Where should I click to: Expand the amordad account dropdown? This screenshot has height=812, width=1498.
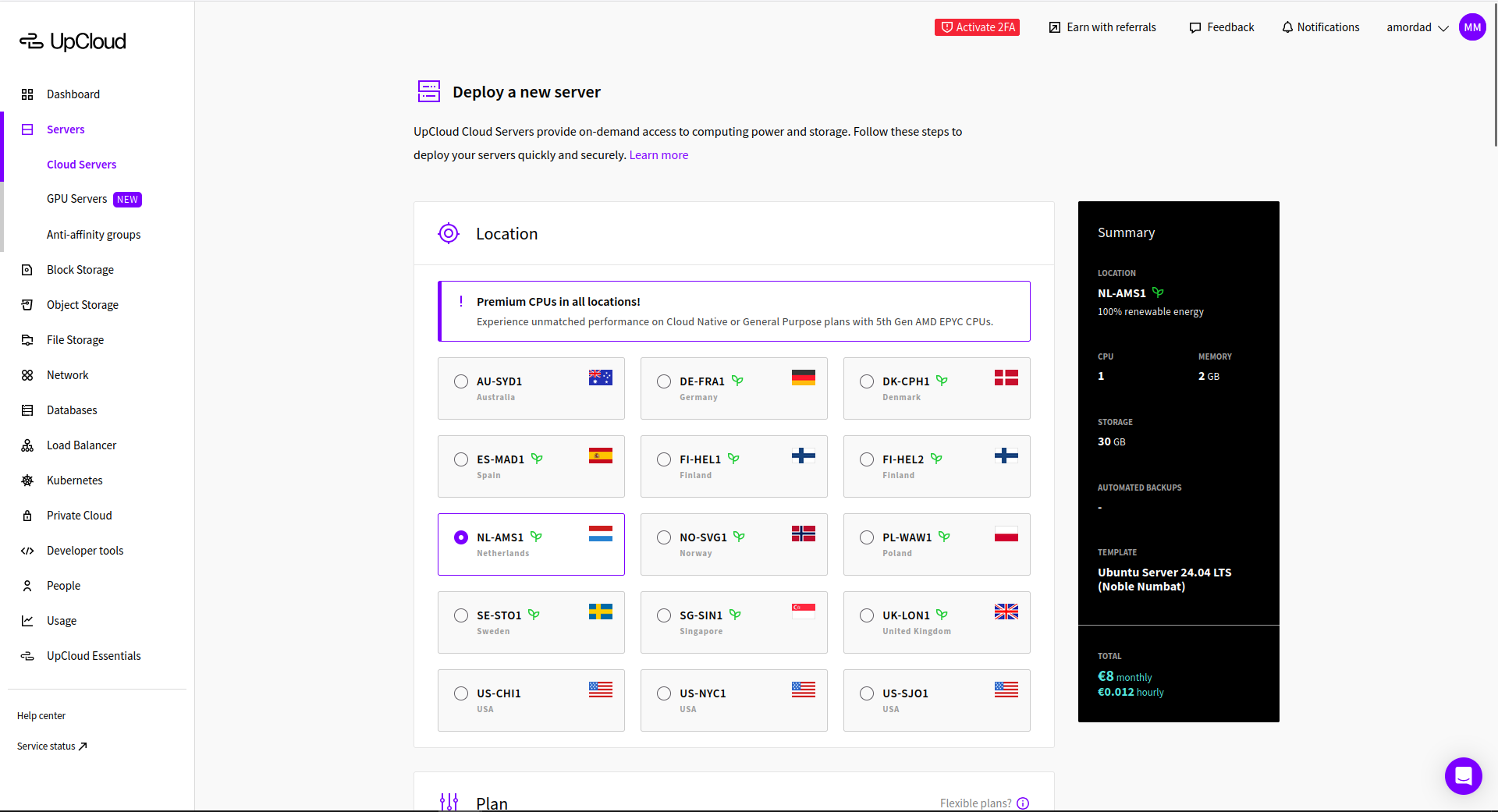coord(1418,27)
